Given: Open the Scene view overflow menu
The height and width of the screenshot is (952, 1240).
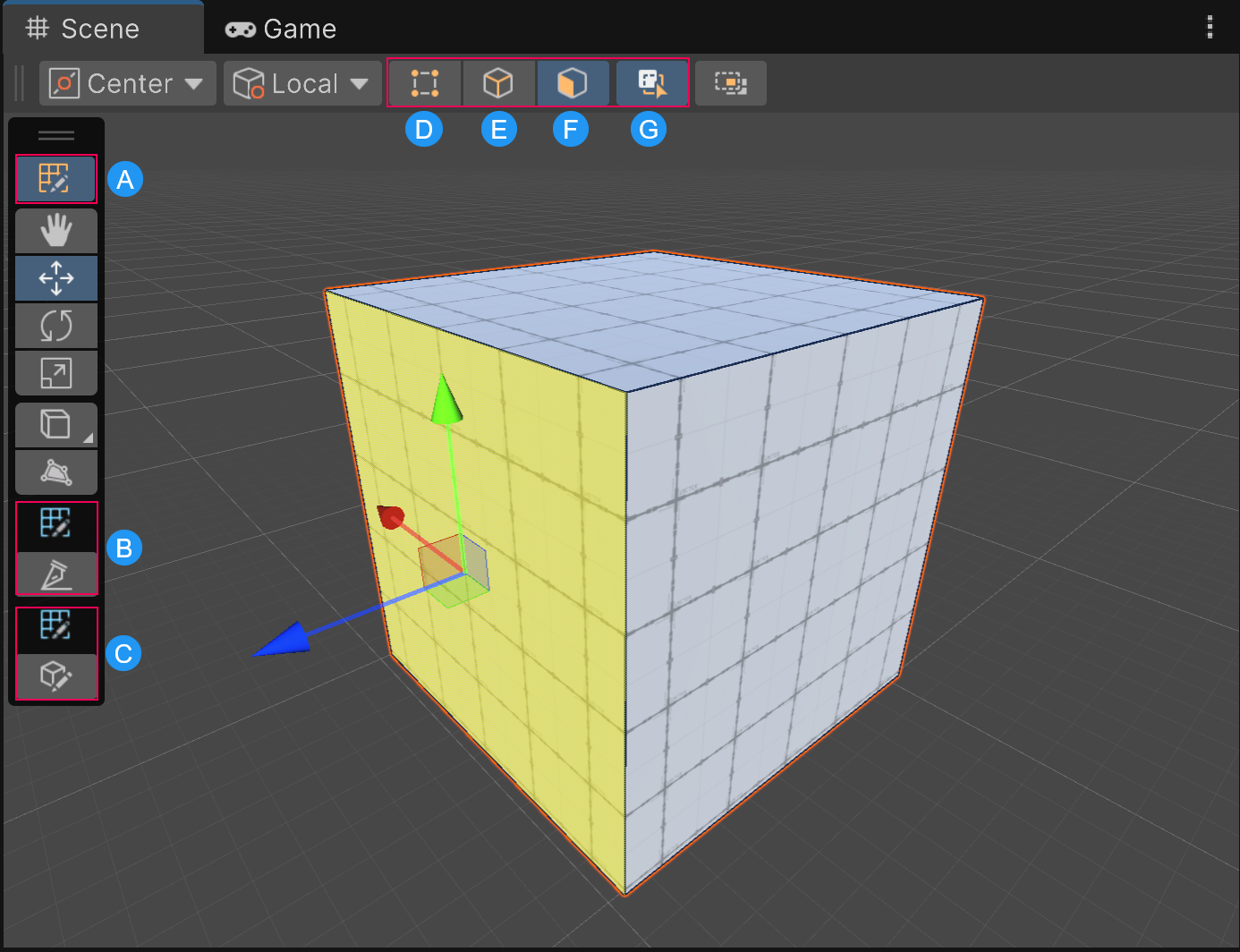Looking at the screenshot, I should (x=1209, y=28).
